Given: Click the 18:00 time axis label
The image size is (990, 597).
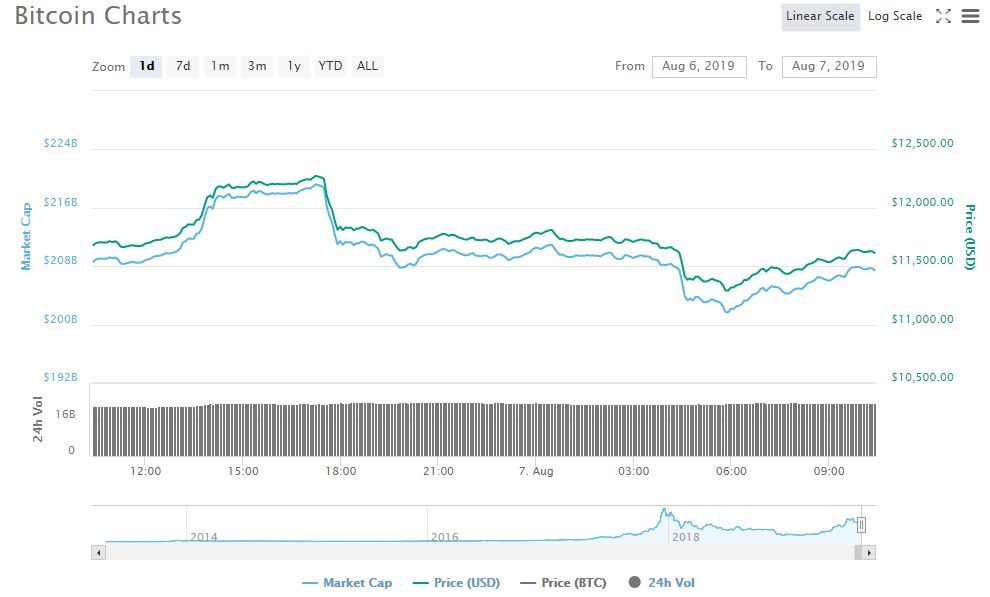Looking at the screenshot, I should point(341,471).
